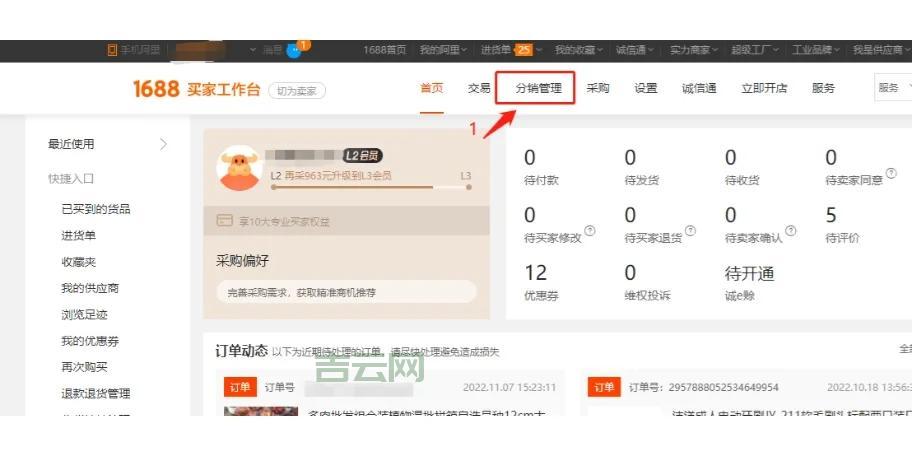The height and width of the screenshot is (456, 912).
Task: Expand 超级工厂 dropdown
Action: (776, 51)
